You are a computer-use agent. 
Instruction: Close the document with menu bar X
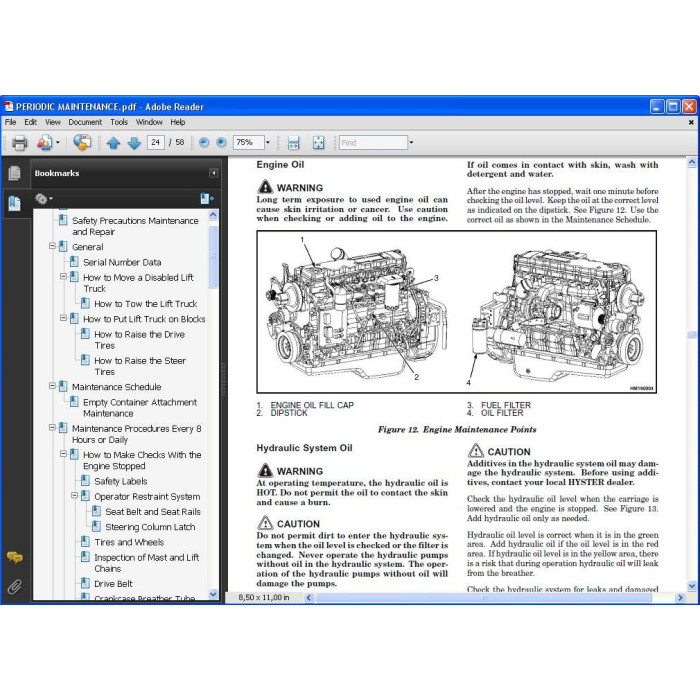691,122
